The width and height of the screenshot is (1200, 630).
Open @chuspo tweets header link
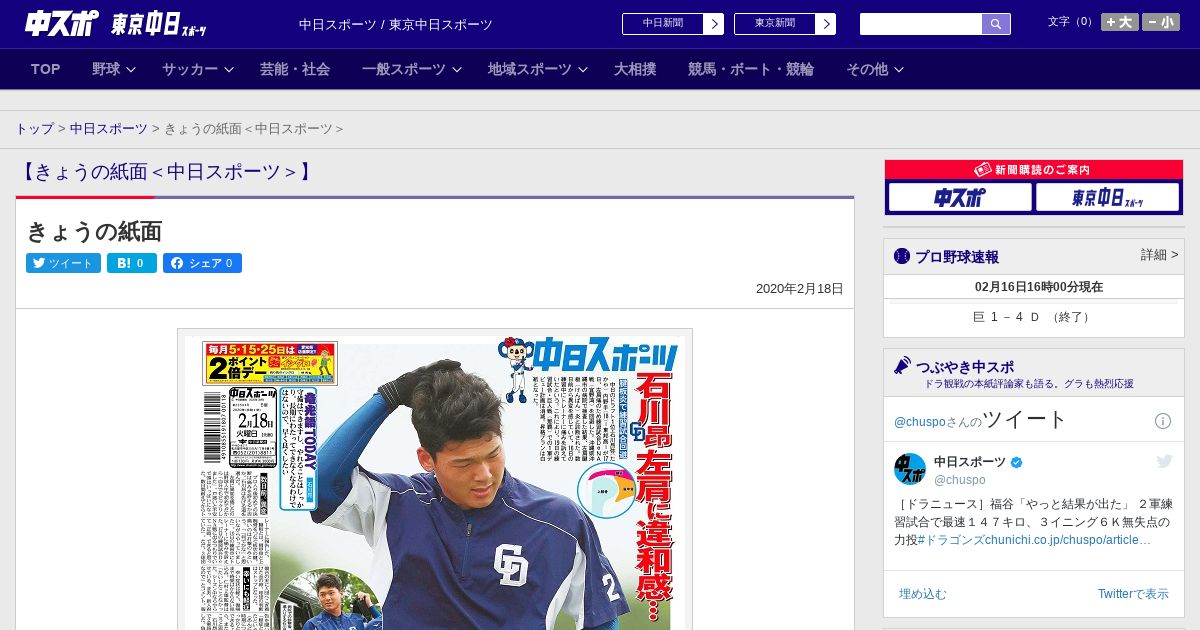pos(981,420)
